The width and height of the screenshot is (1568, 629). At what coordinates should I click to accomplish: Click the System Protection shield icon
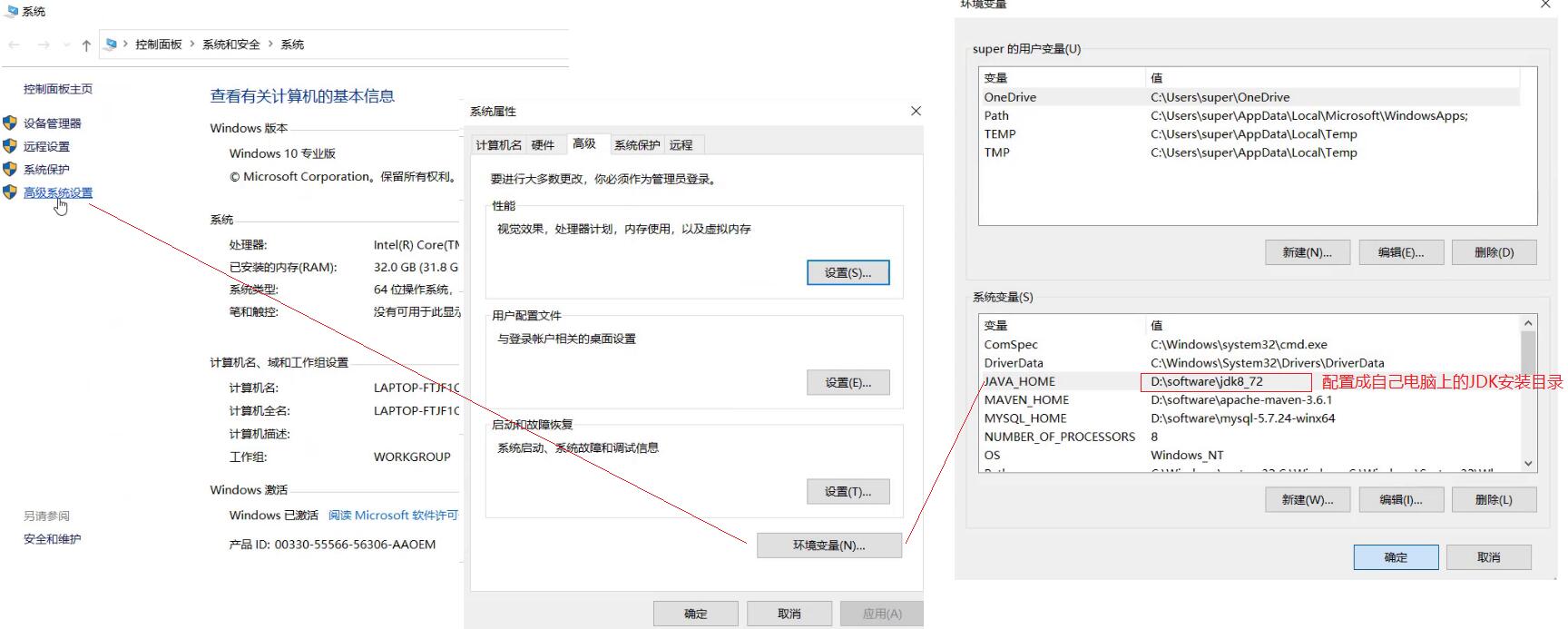[10, 169]
